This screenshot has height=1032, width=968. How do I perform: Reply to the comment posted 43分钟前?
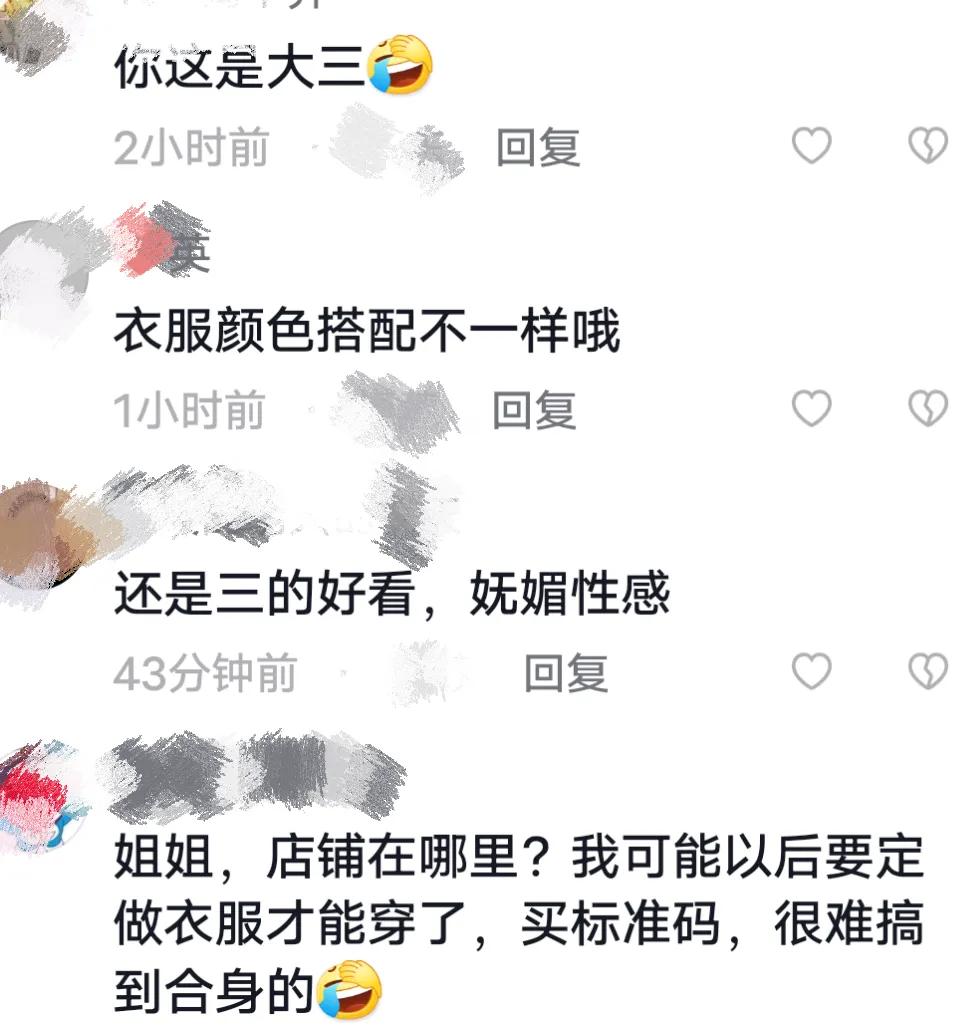pos(566,673)
